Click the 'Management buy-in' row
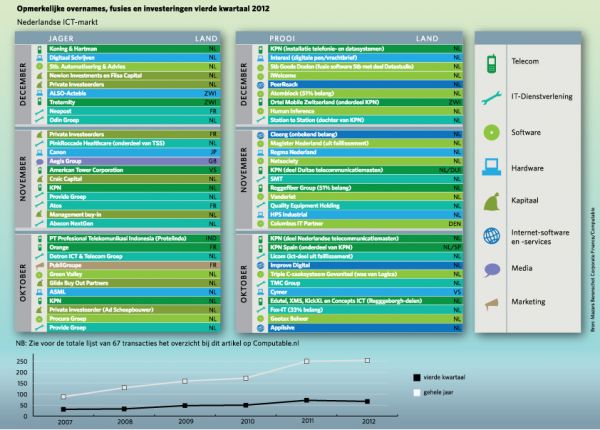Viewport: 600px width, 430px height. (134, 215)
